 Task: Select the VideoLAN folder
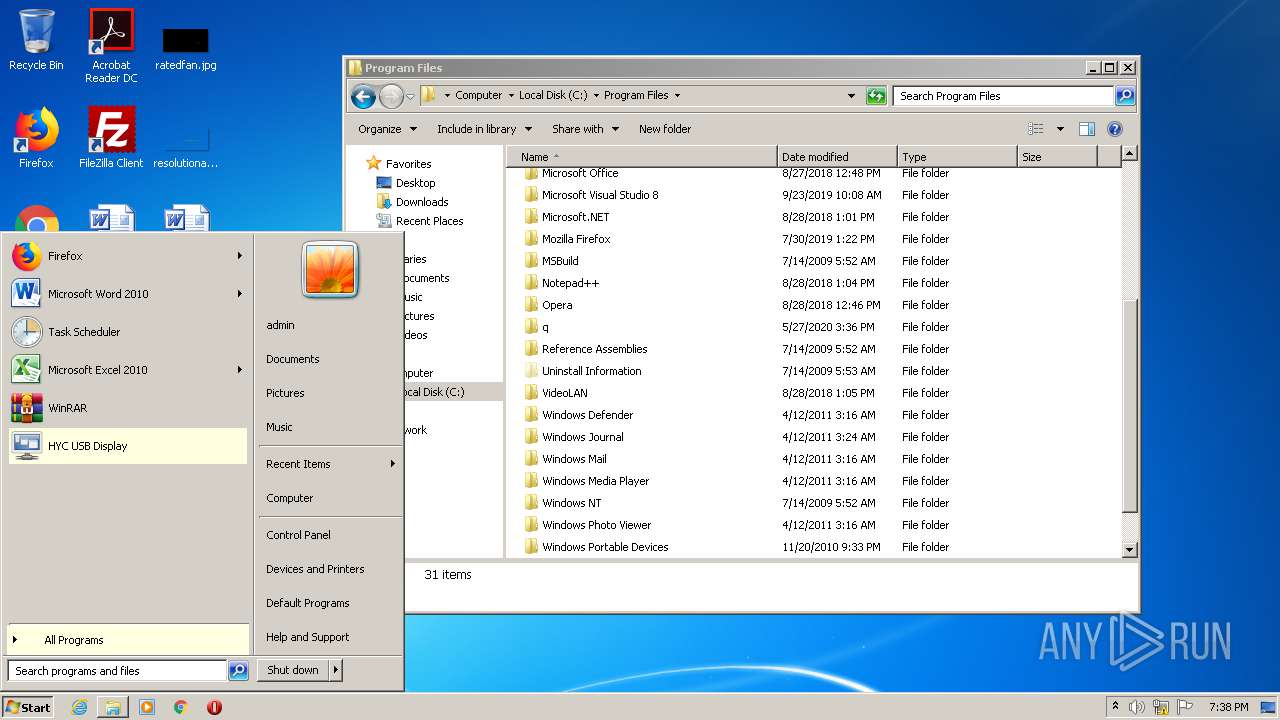(565, 393)
